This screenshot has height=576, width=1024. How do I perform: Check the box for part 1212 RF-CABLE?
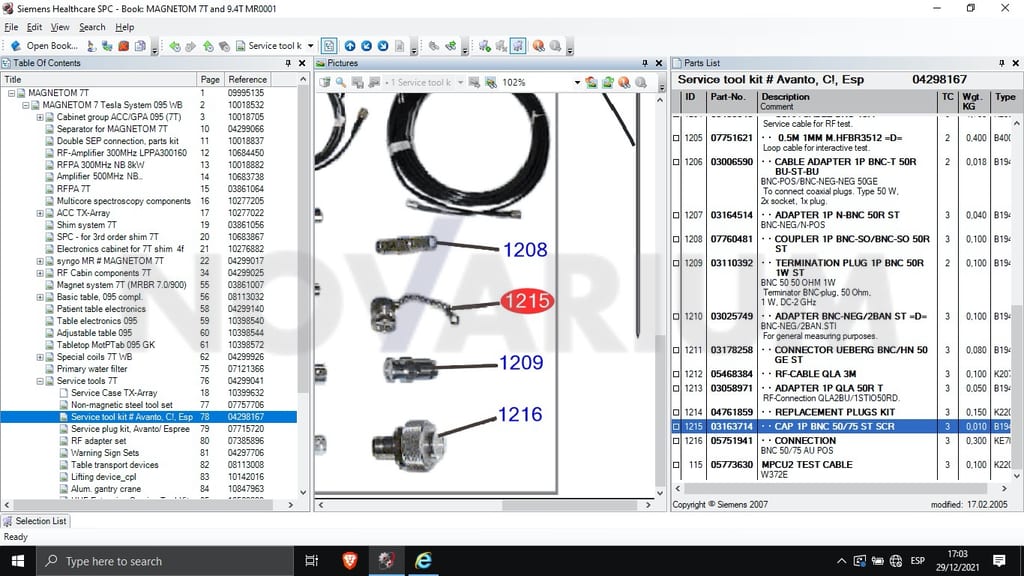[x=676, y=374]
